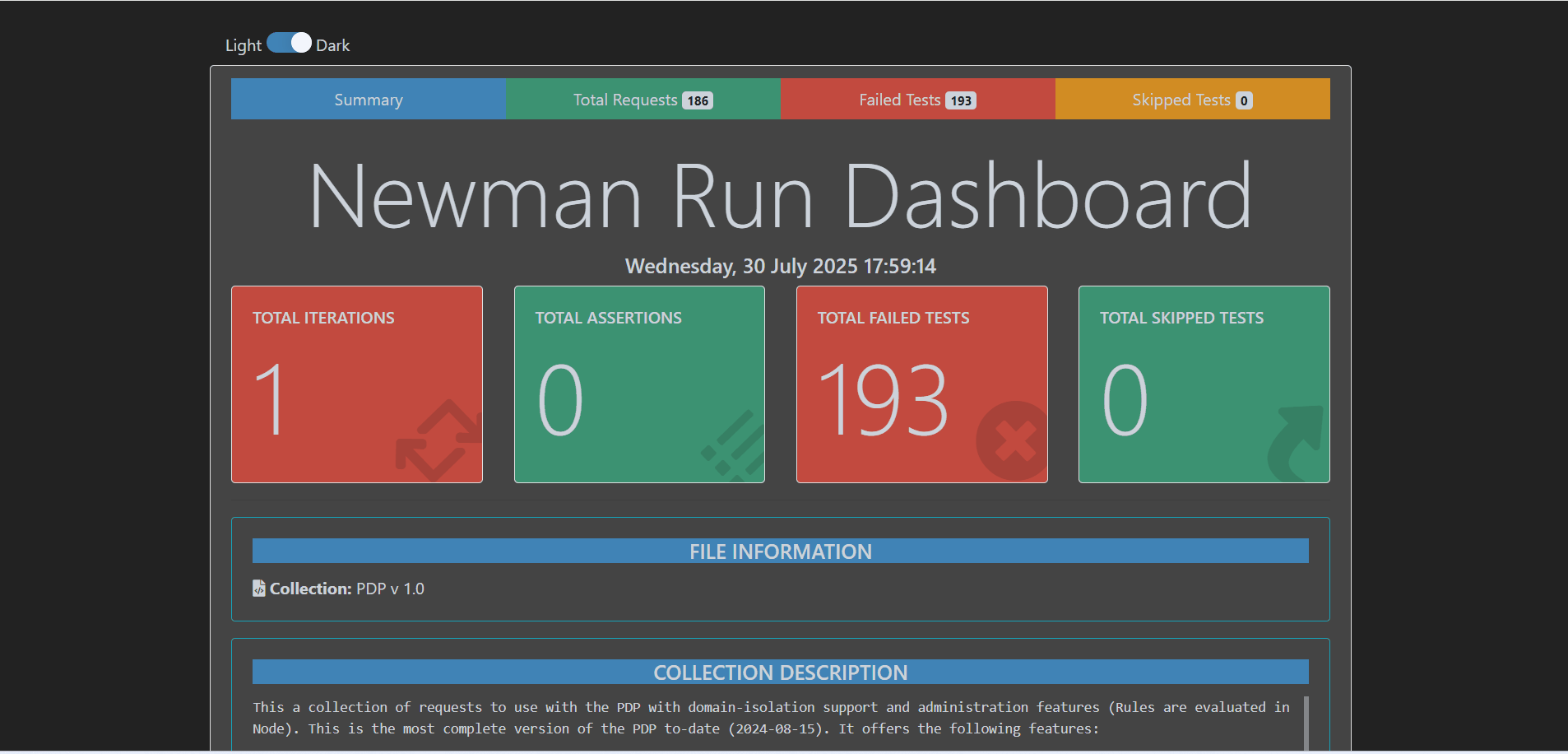This screenshot has width=1568, height=754.
Task: Open the Summary tab
Action: pos(368,100)
